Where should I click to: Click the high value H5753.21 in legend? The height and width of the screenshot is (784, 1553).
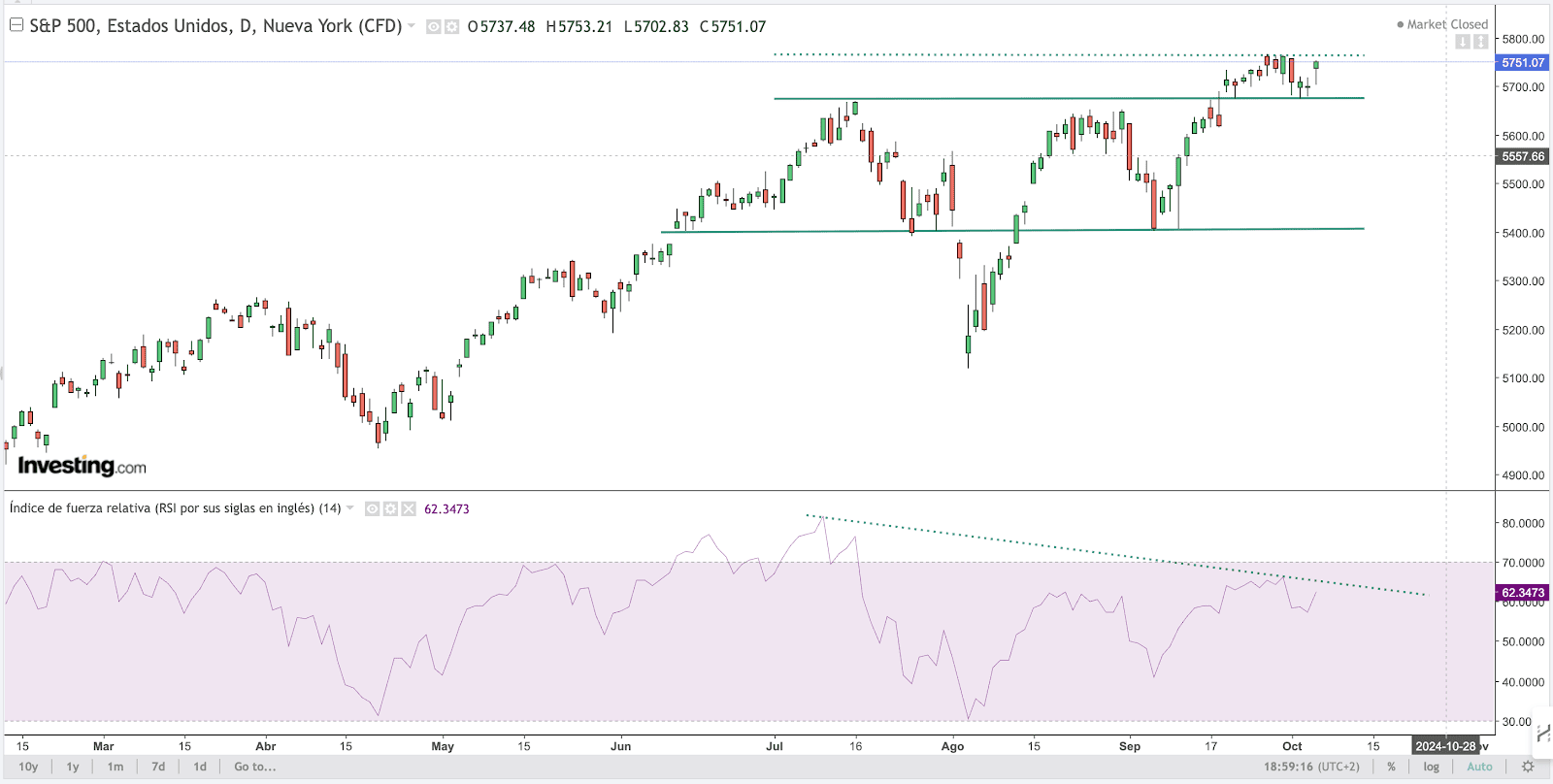point(579,26)
